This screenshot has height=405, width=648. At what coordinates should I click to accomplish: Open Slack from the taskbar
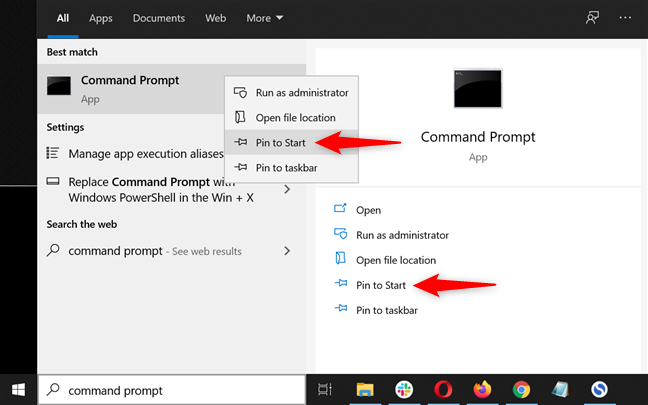tap(404, 389)
